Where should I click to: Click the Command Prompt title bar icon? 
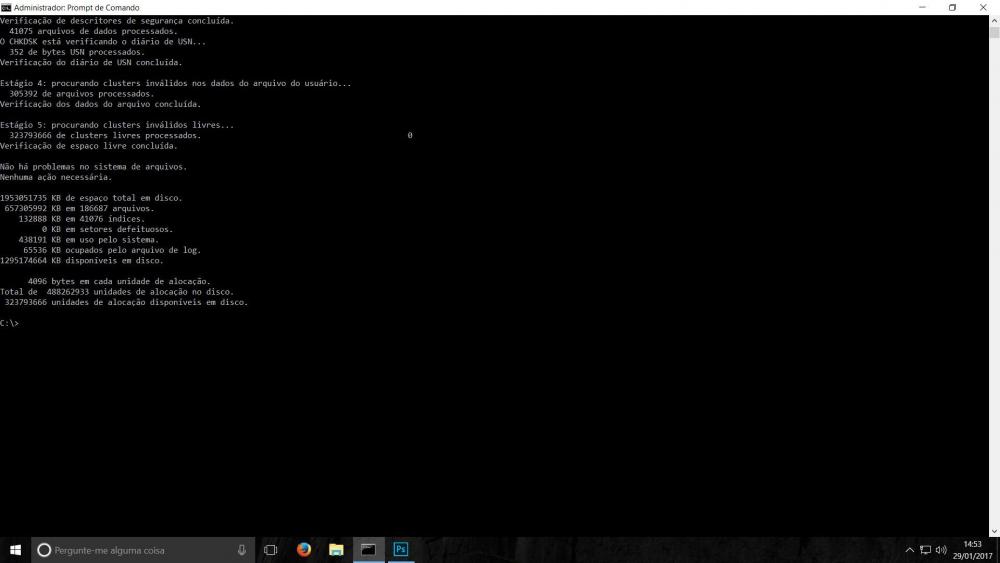click(x=6, y=8)
